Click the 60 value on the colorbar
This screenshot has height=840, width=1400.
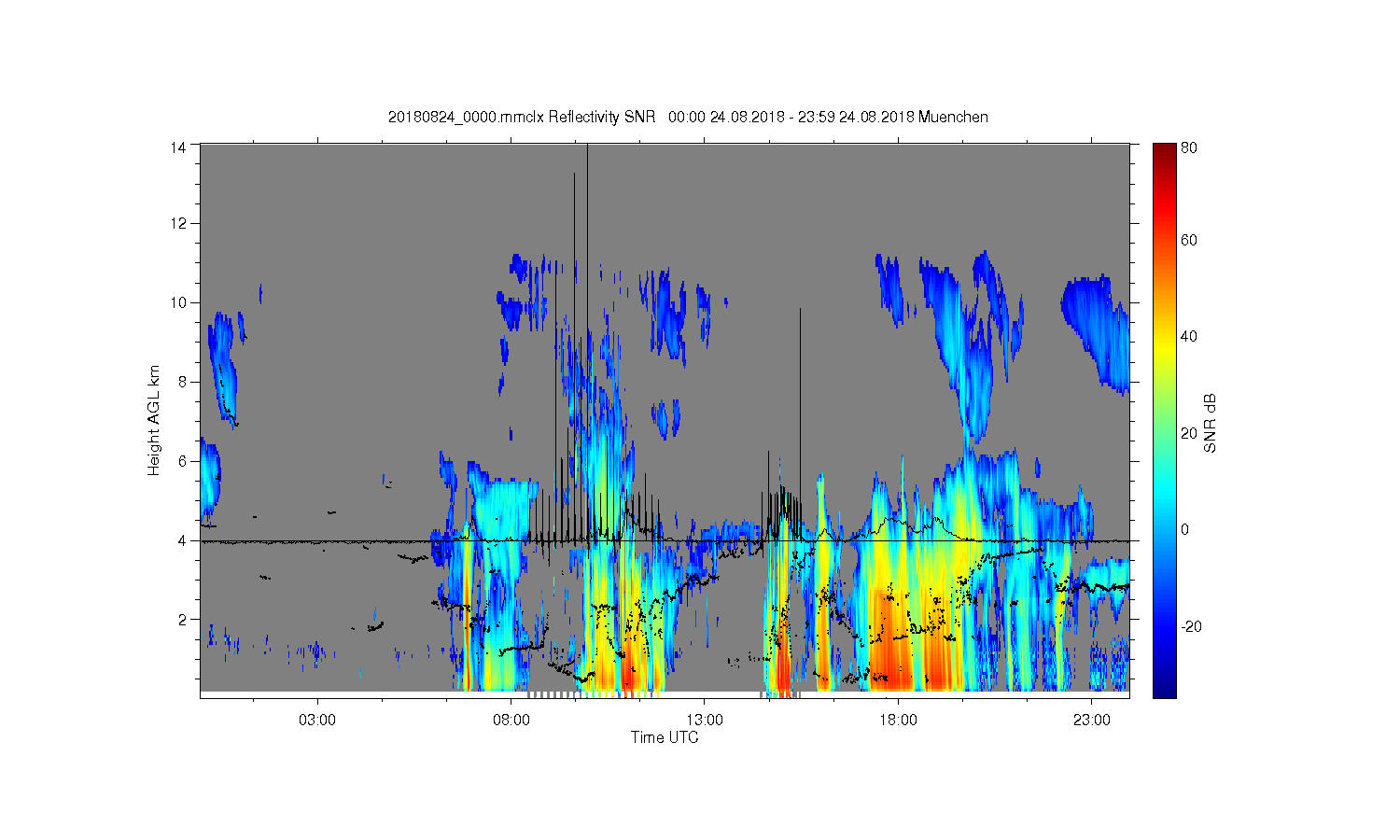tap(1189, 240)
